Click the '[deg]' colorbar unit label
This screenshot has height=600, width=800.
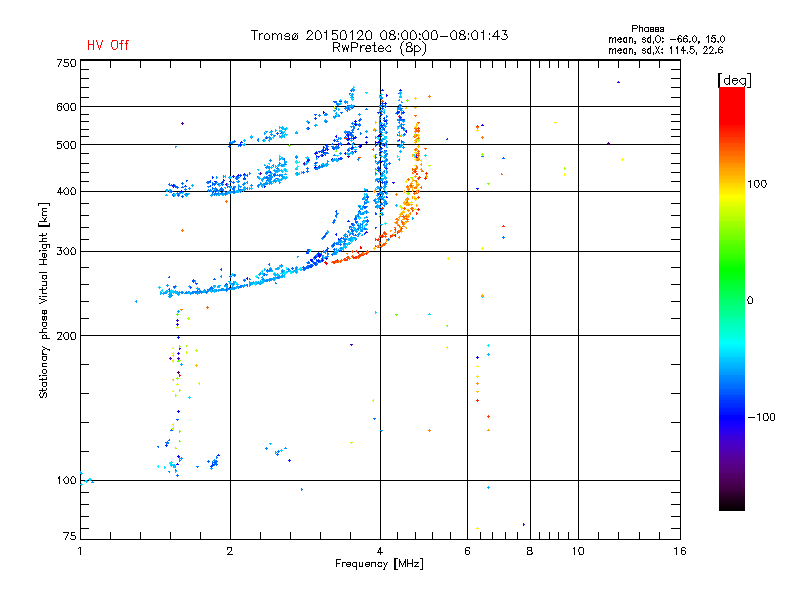[734, 80]
